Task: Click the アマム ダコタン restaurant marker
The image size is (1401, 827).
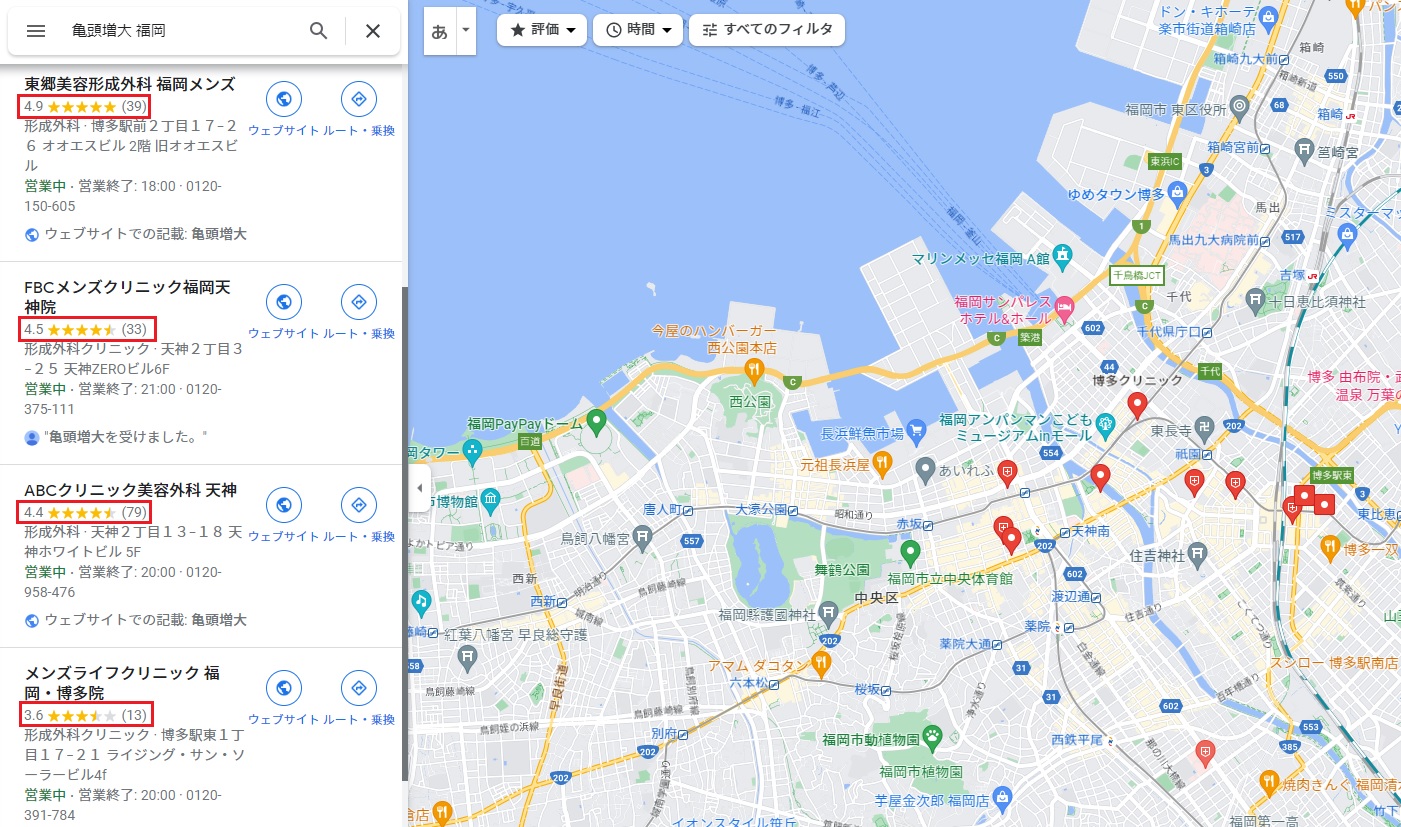Action: (821, 663)
